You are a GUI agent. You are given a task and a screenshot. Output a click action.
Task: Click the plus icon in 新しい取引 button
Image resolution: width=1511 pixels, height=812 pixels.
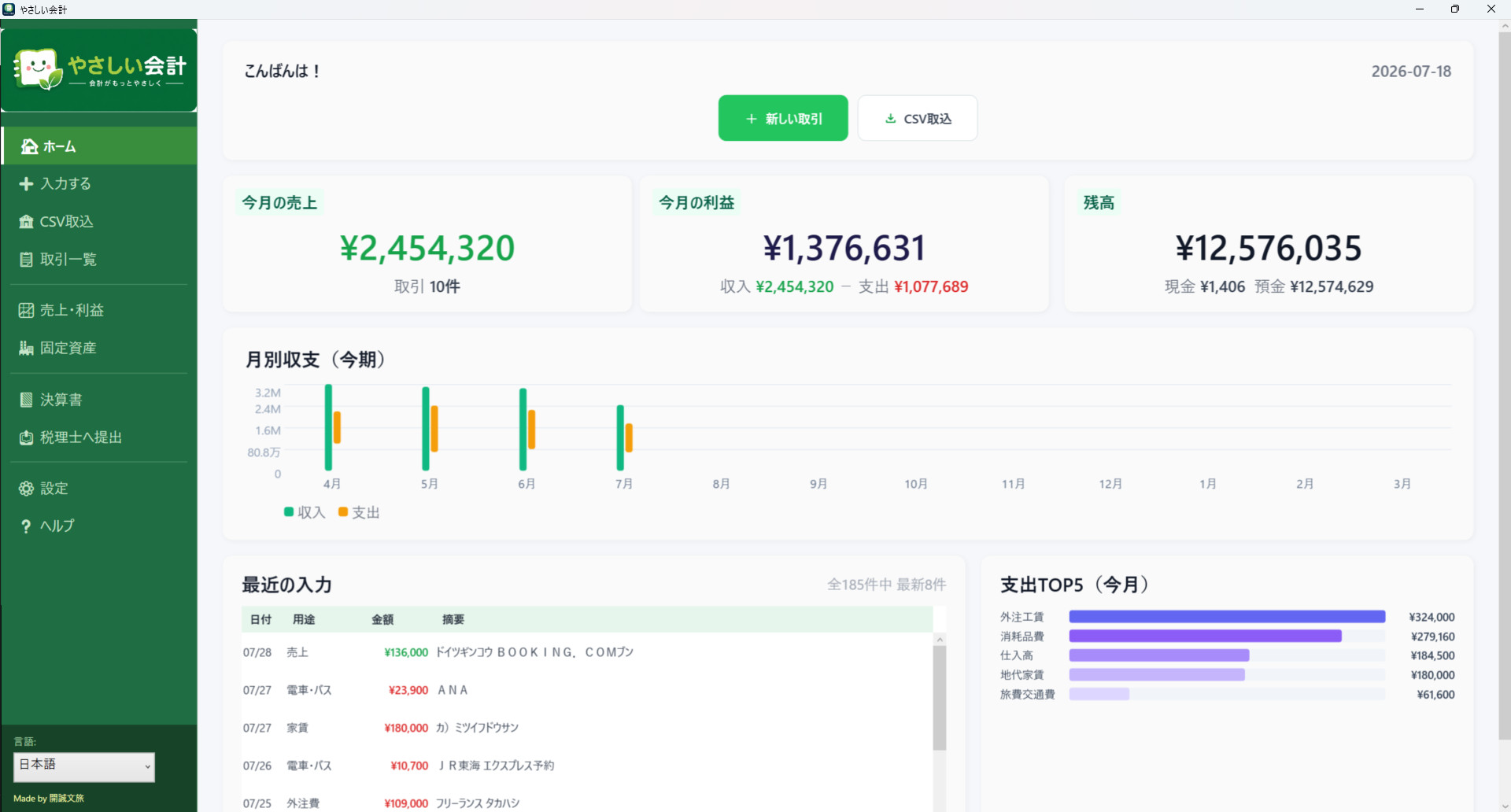[752, 119]
